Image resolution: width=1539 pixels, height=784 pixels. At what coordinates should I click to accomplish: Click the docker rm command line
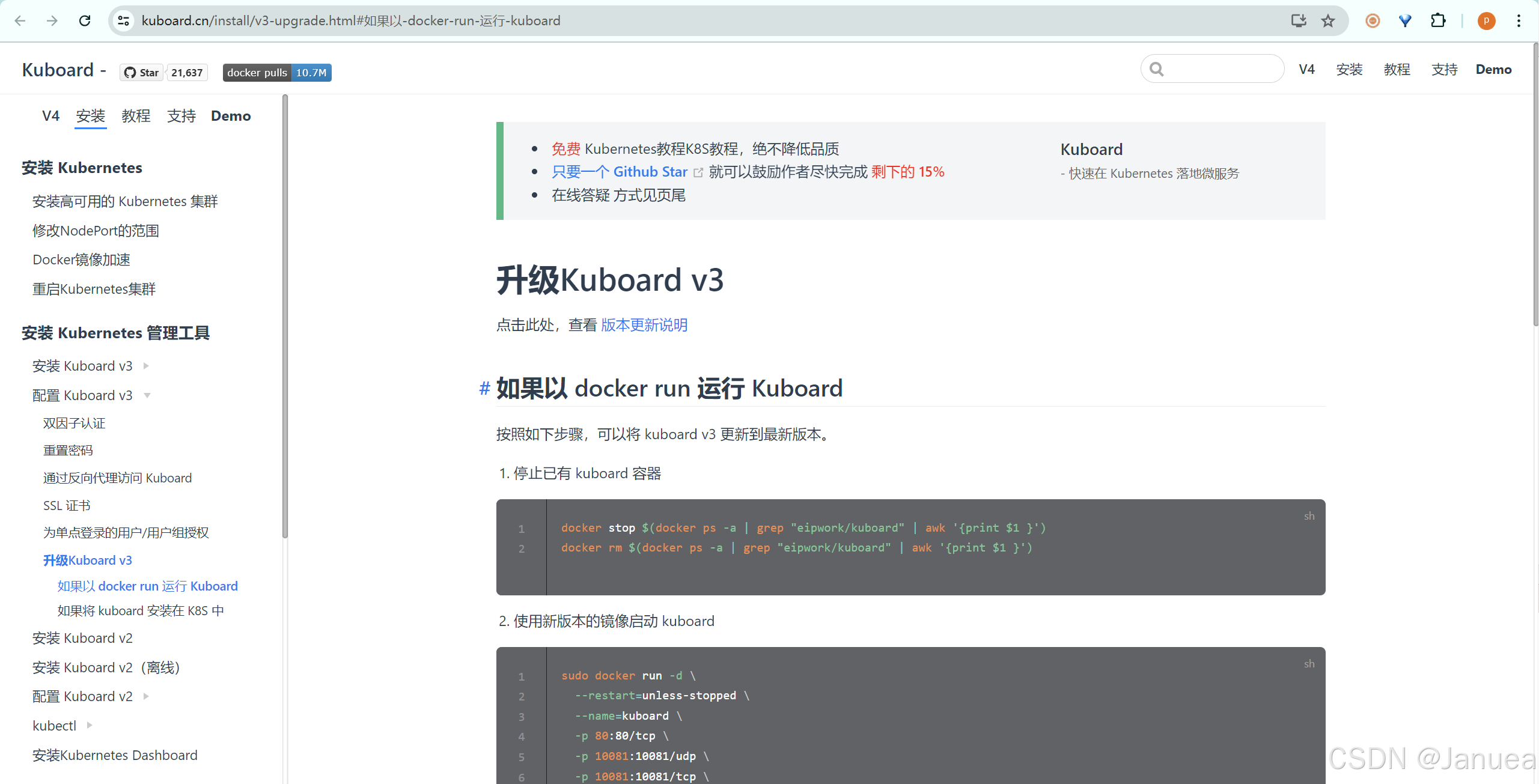(797, 548)
